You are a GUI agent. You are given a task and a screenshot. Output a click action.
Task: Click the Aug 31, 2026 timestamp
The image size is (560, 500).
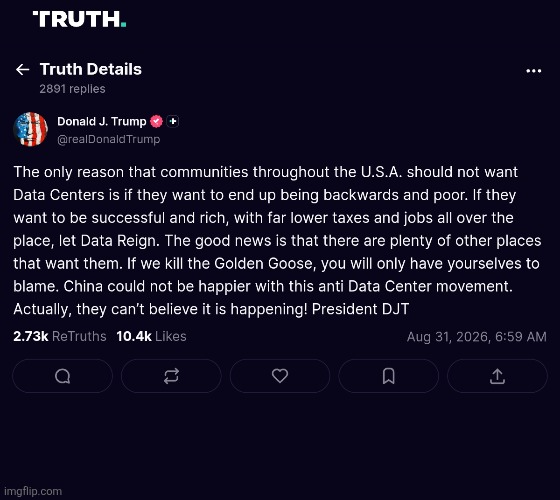coord(476,337)
